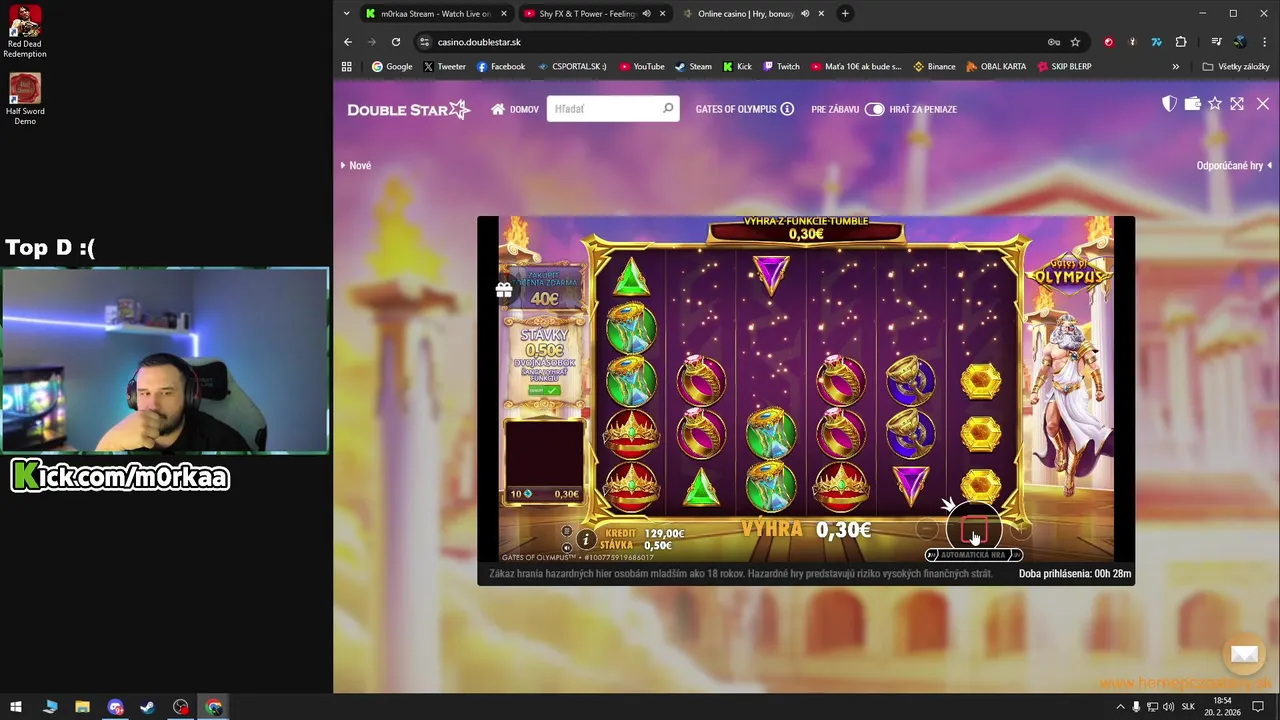Image resolution: width=1280 pixels, height=720 pixels.
Task: Toggle the double chance Stávky checkbox
Action: [x=545, y=390]
